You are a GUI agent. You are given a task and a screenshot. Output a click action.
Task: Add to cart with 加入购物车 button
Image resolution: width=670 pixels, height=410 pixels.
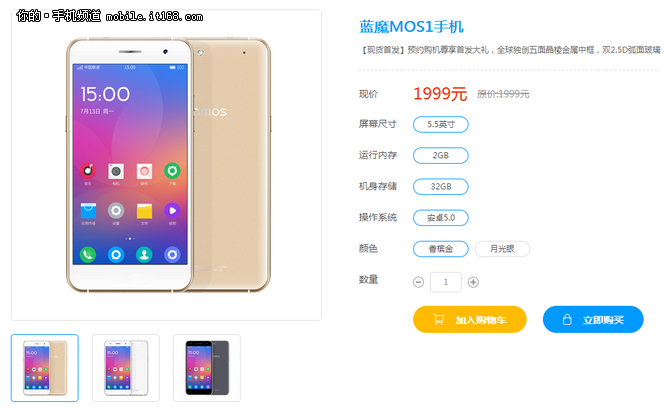click(470, 319)
